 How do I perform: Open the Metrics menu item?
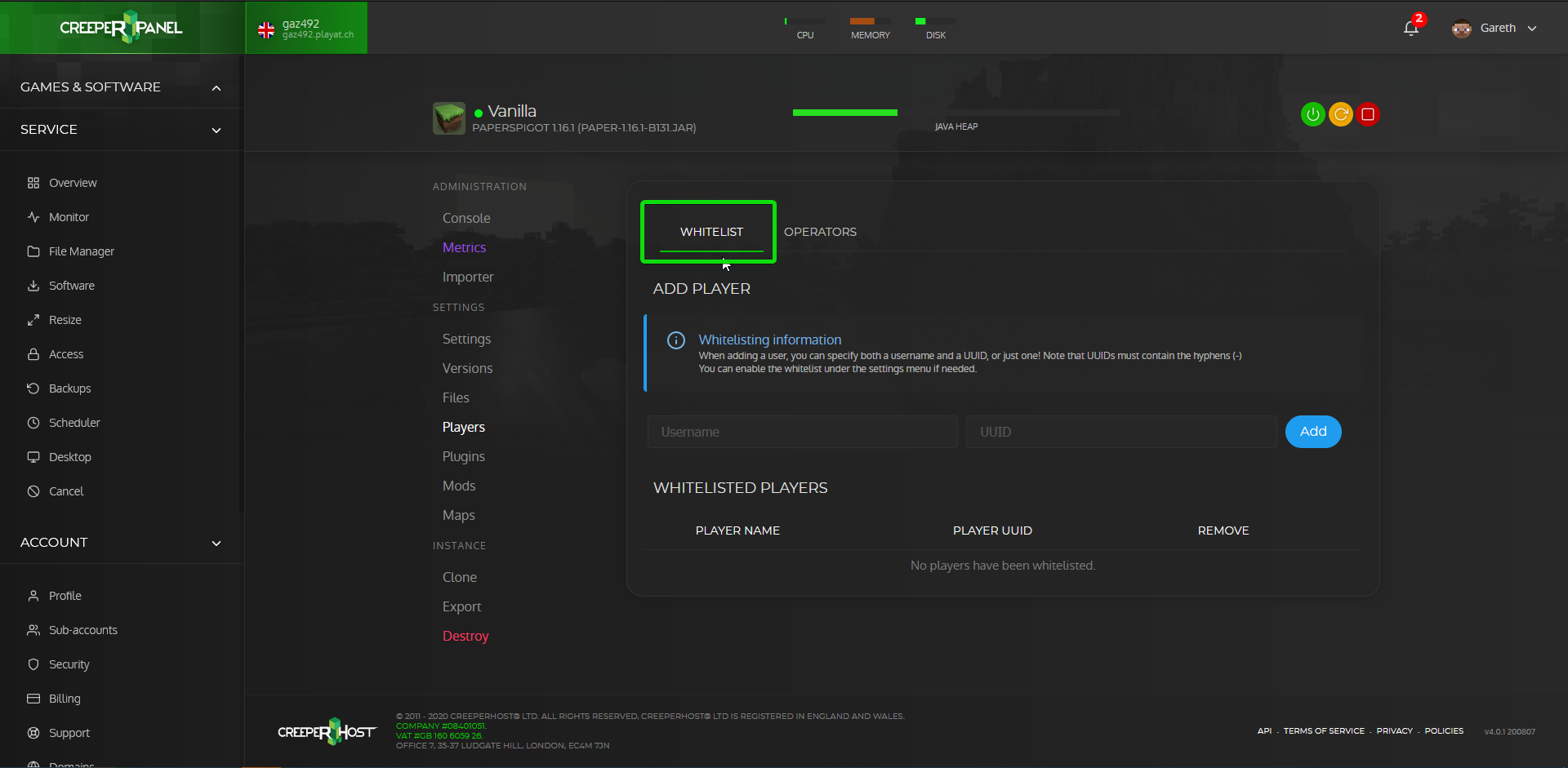point(464,247)
